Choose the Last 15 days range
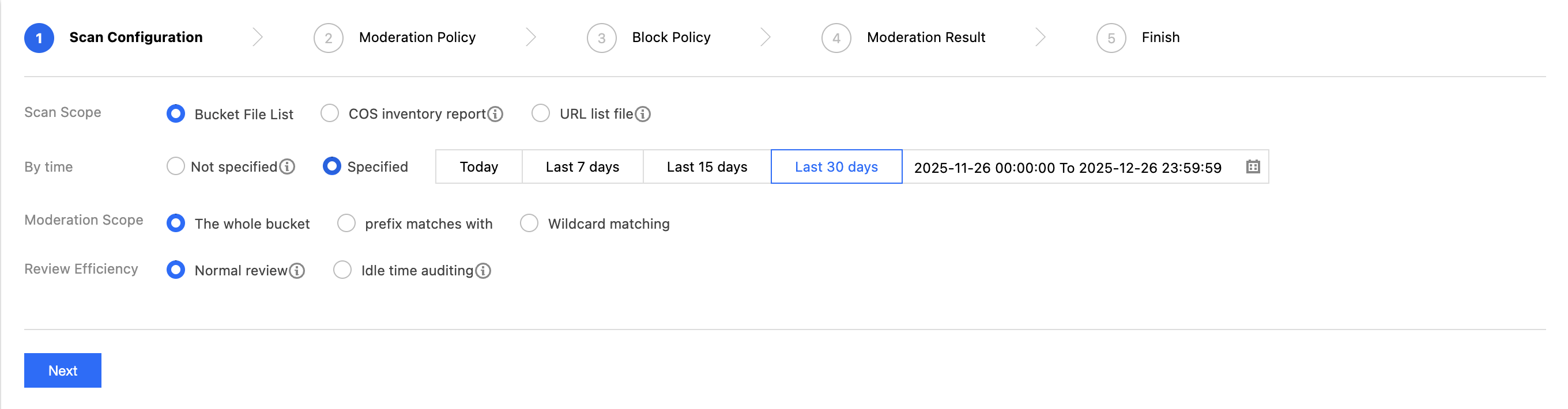This screenshot has width=1568, height=409. (707, 166)
